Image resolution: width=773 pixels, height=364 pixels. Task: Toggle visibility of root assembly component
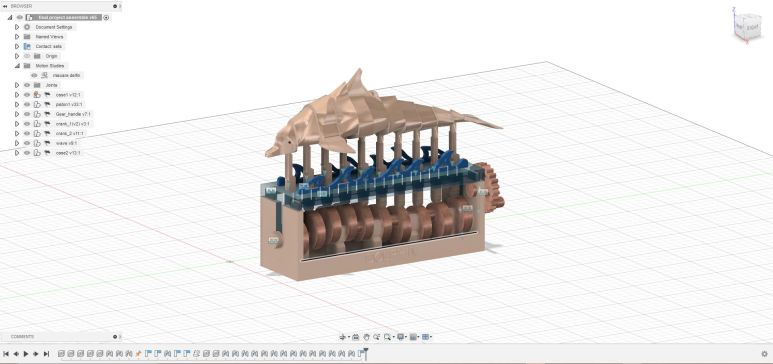[20, 17]
